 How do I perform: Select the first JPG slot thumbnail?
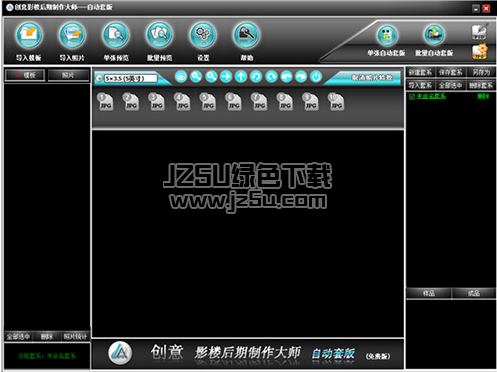point(105,102)
